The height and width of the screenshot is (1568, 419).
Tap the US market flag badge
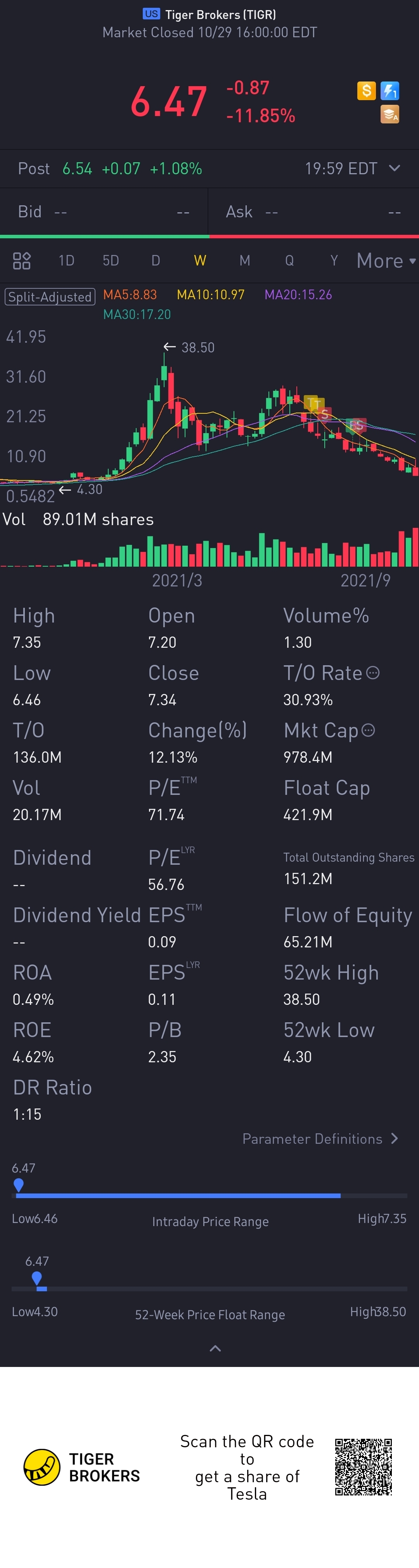coord(151,14)
